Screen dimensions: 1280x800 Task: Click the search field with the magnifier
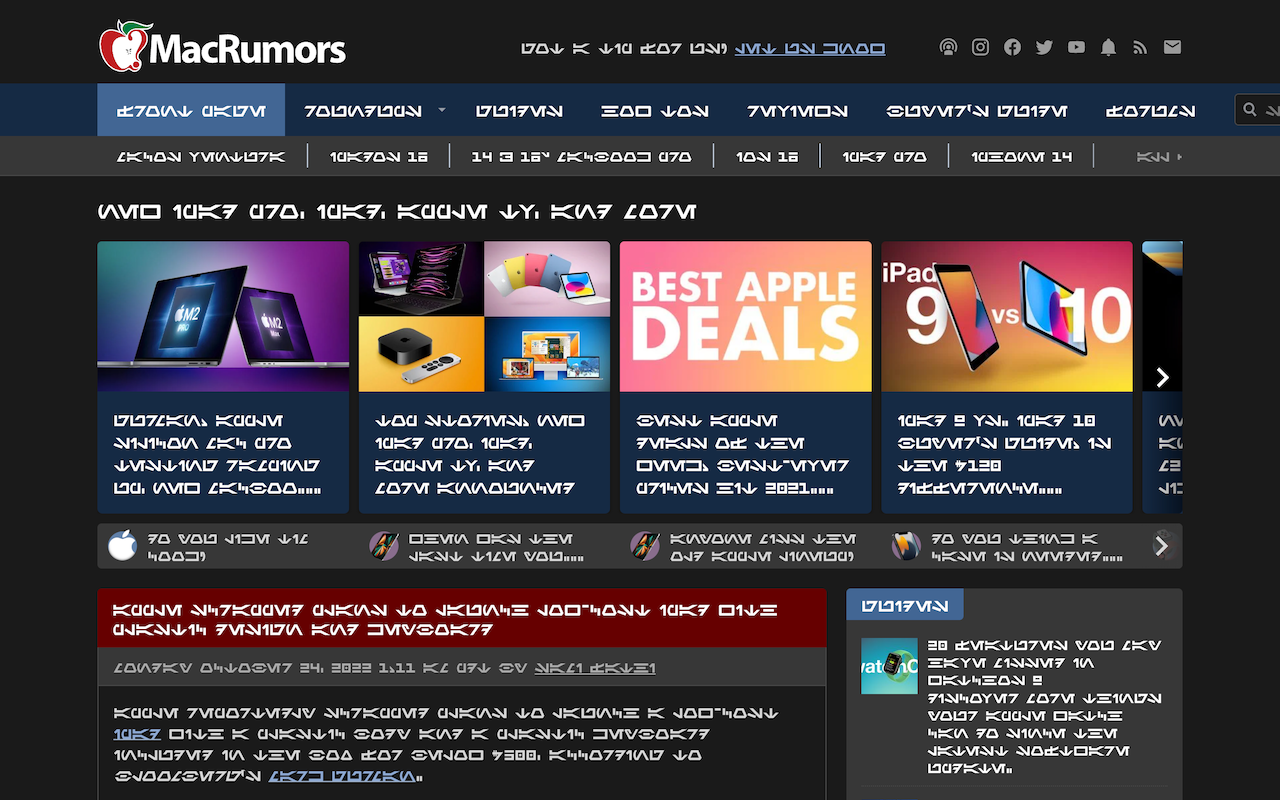click(1258, 110)
